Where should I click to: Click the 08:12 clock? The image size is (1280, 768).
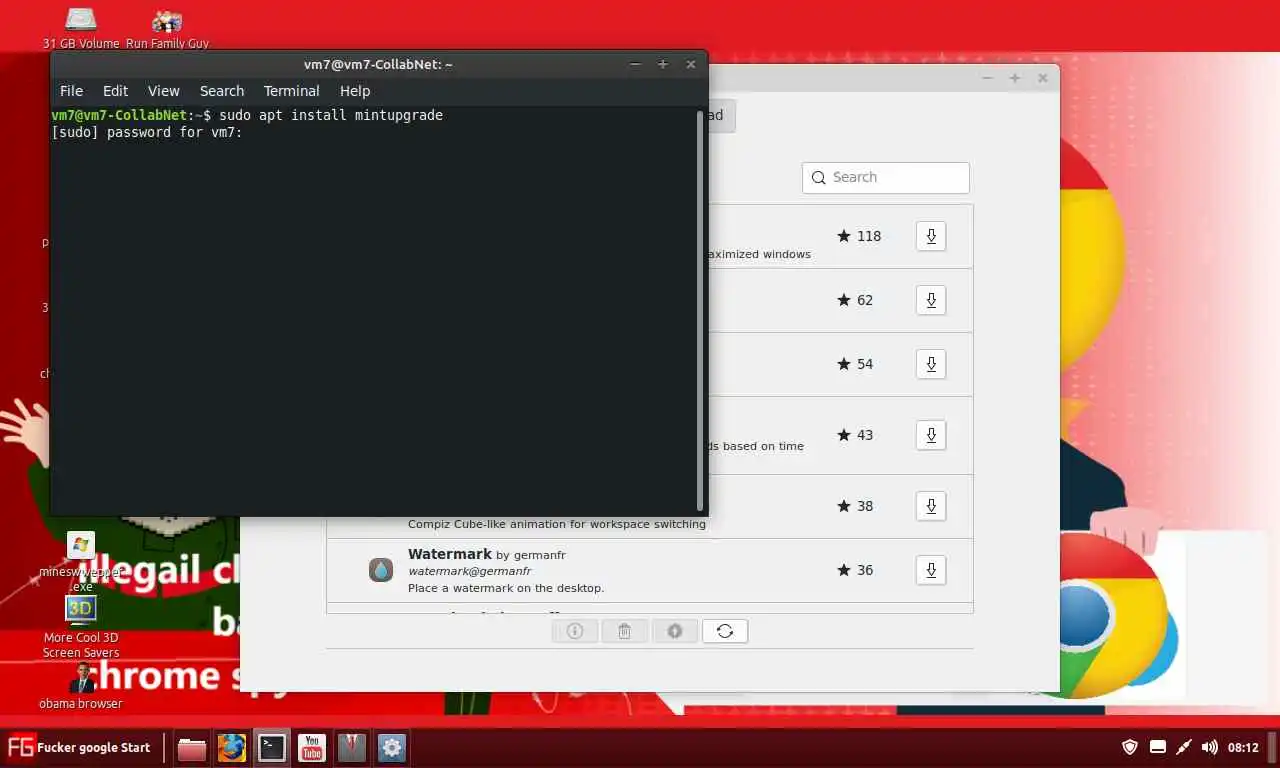coord(1243,747)
